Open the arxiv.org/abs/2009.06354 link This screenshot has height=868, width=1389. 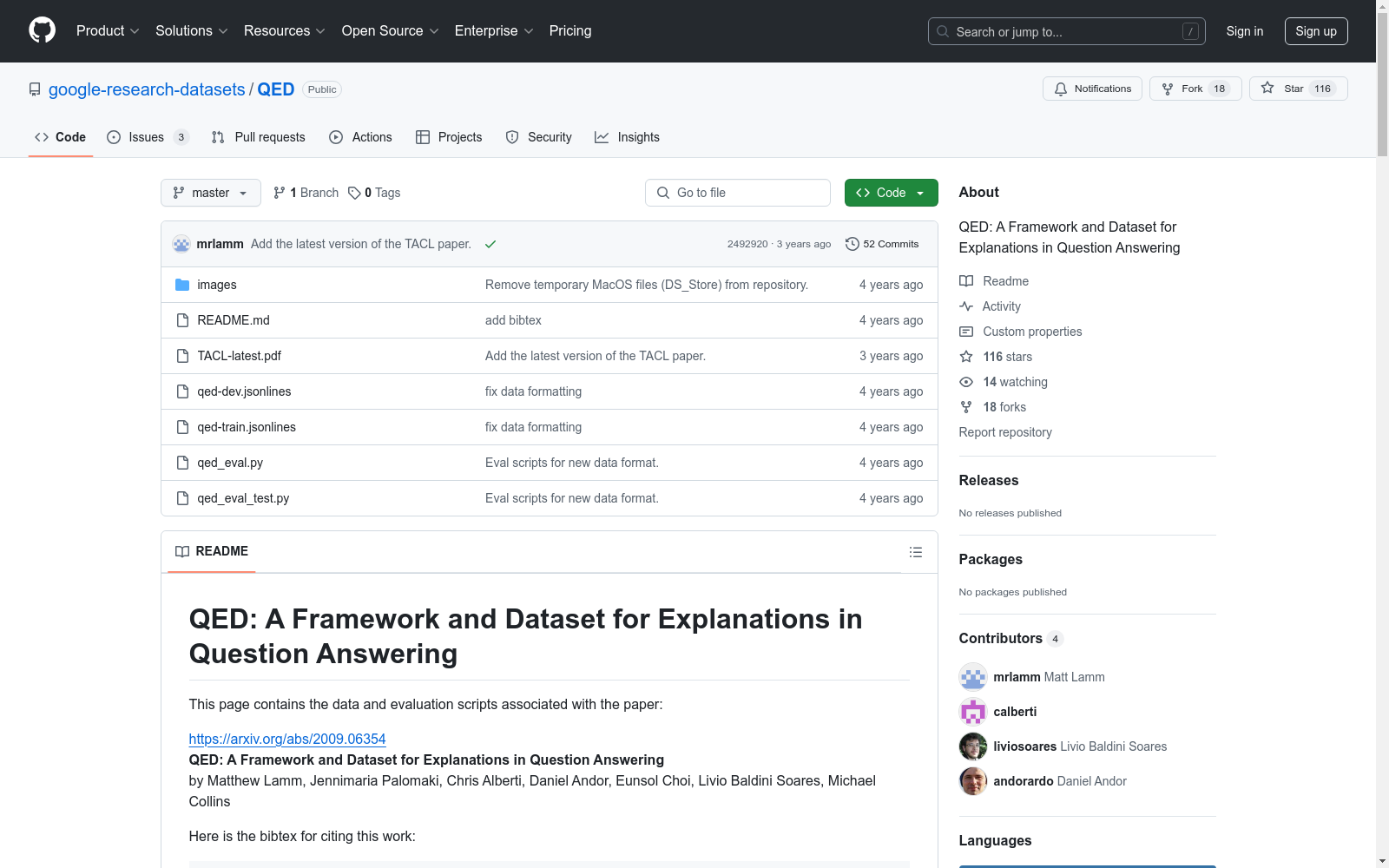[x=287, y=739]
